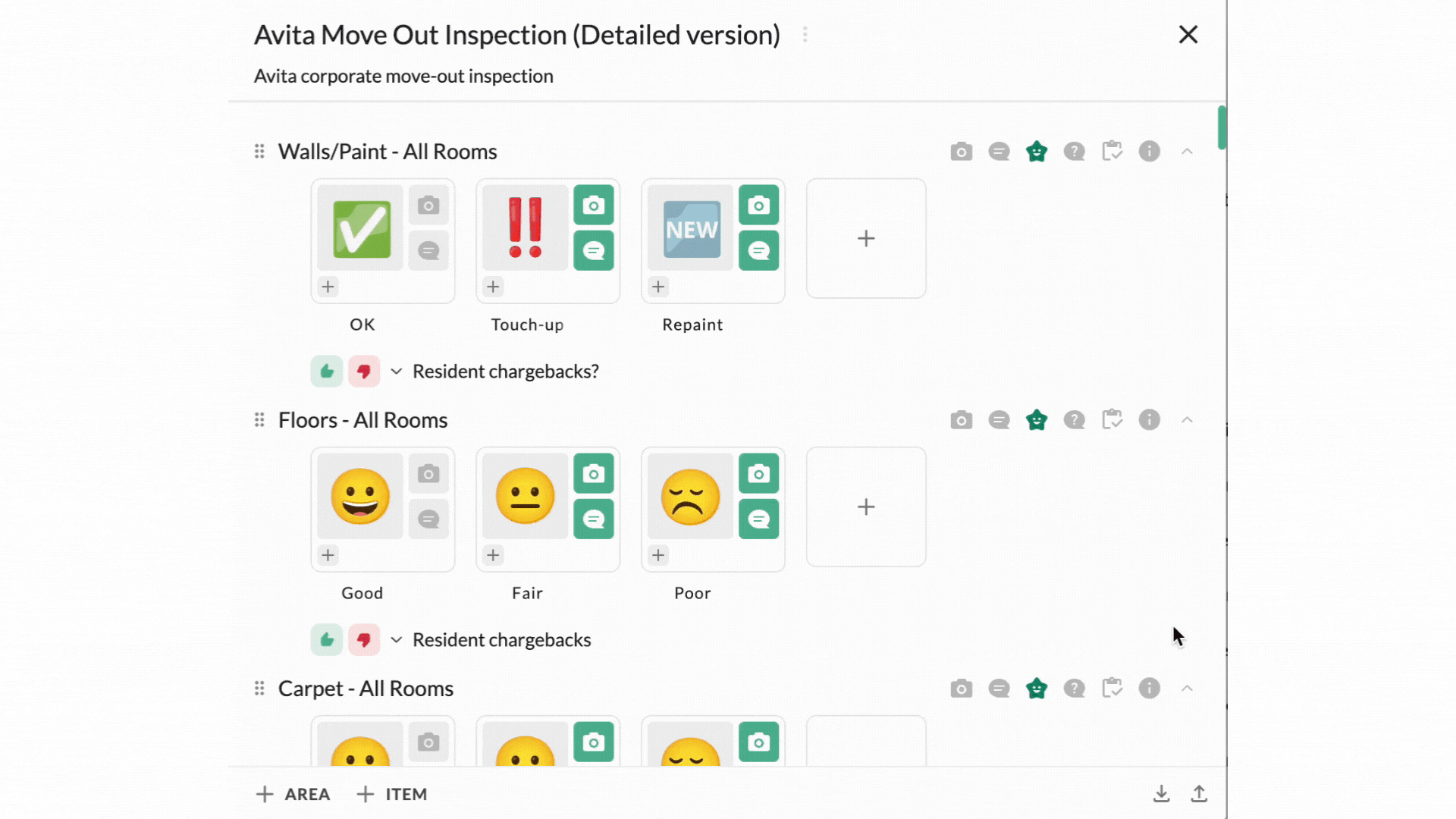Click small plus under Touch-up rating

(x=493, y=287)
